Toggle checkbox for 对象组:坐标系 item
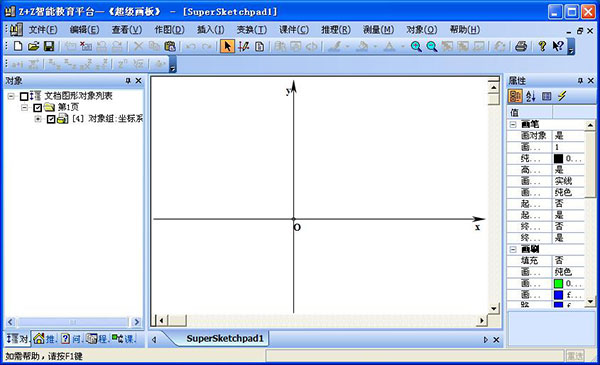 51,119
